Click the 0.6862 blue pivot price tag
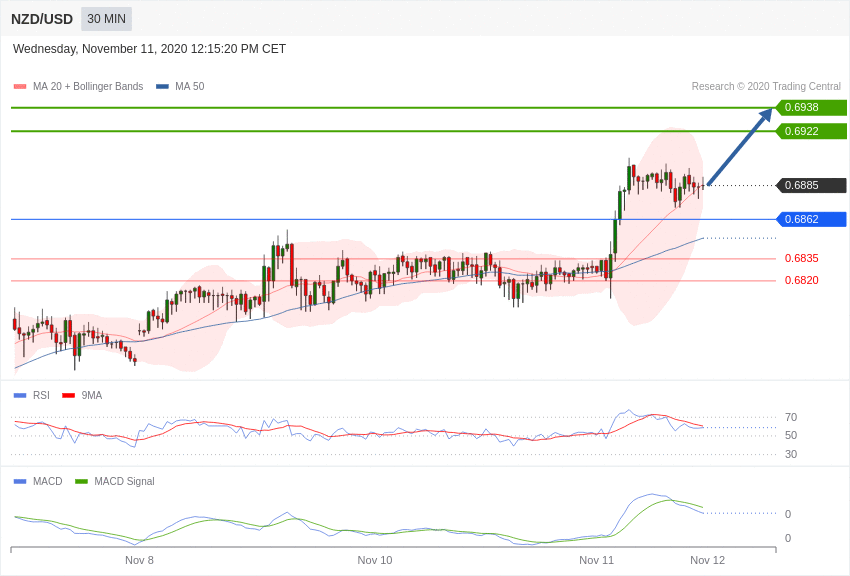Screen dimensions: 850x576 click(811, 219)
